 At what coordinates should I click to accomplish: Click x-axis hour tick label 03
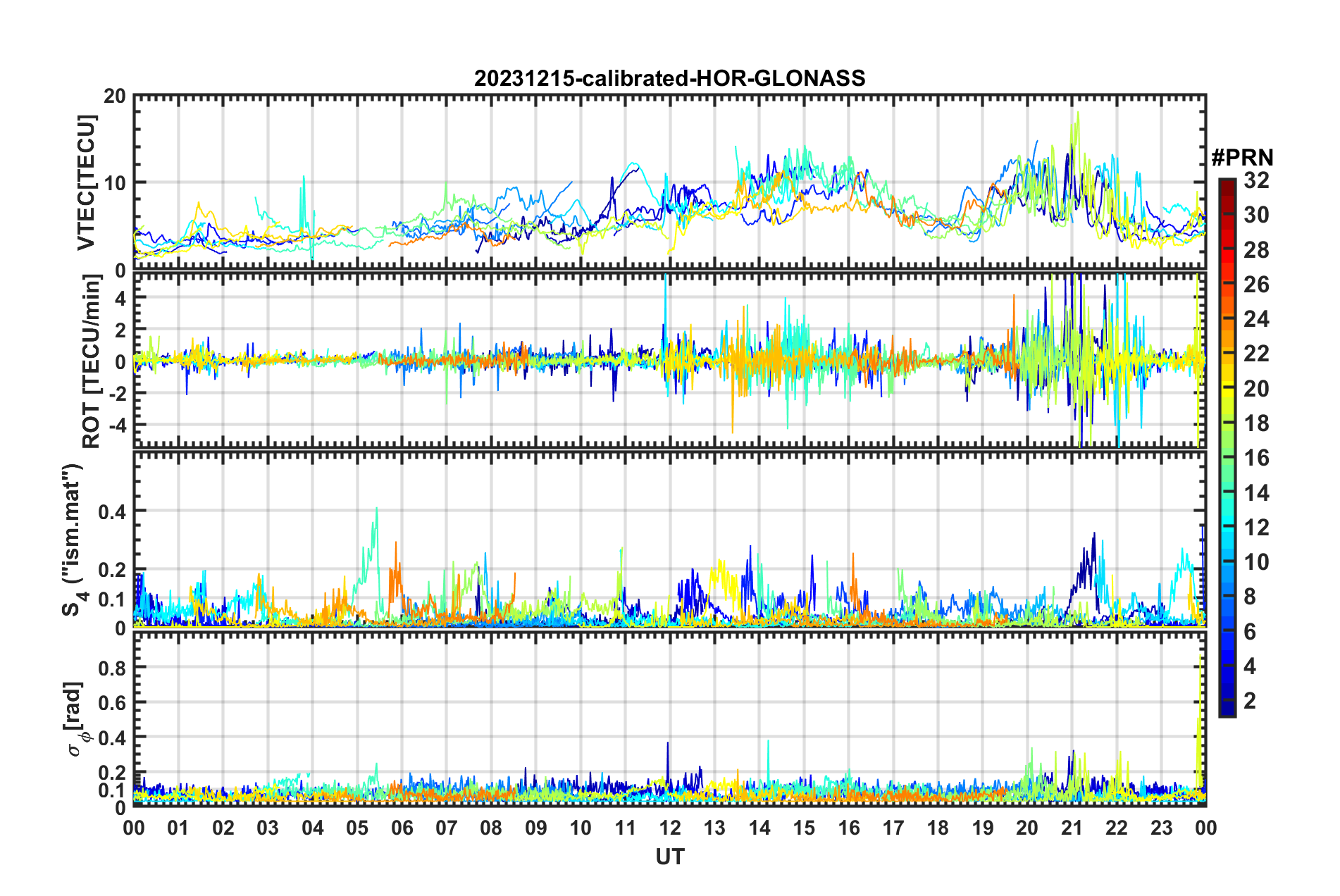pos(268,828)
